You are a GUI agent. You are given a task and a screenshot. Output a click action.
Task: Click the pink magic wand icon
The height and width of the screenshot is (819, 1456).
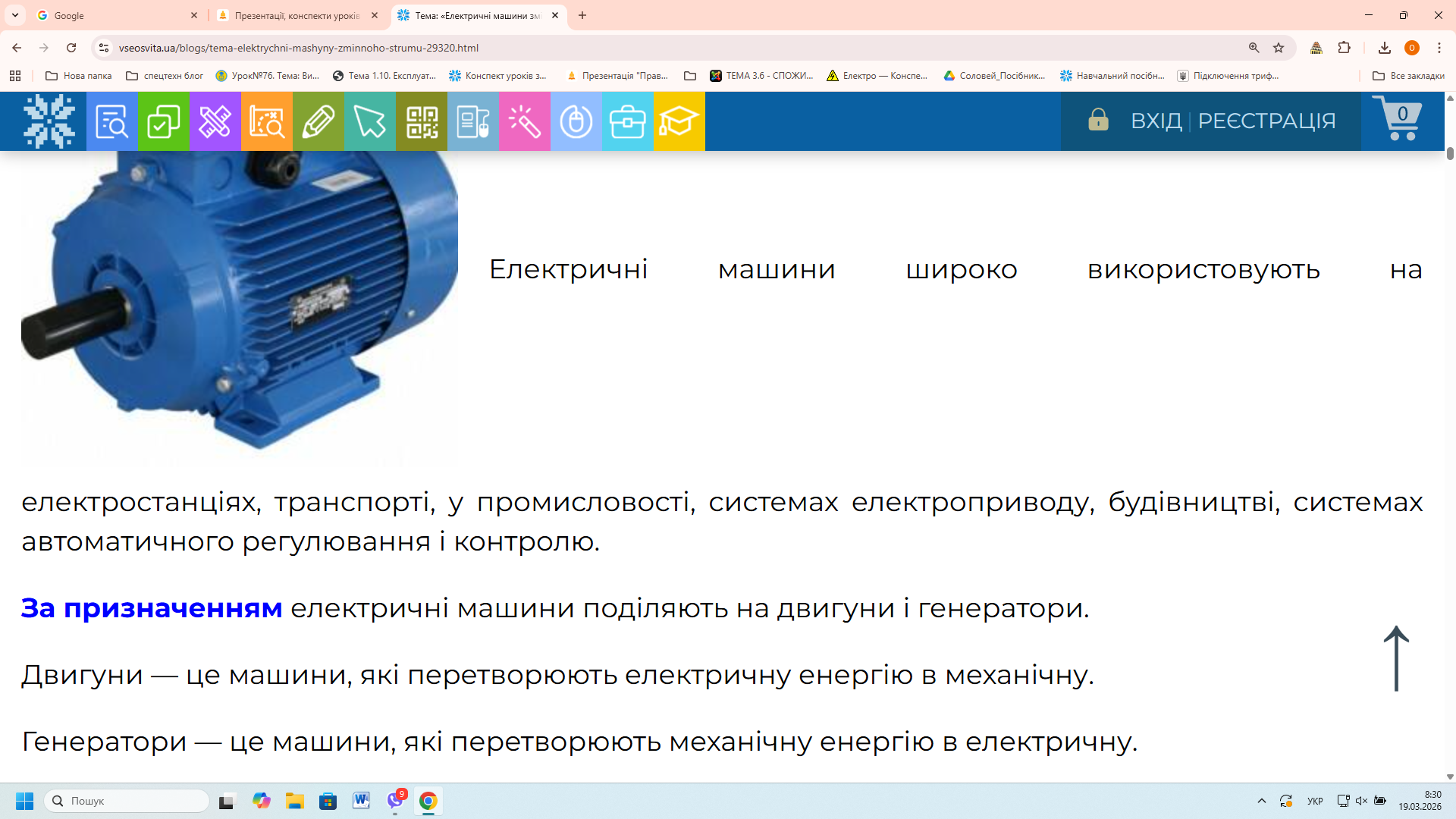[524, 121]
